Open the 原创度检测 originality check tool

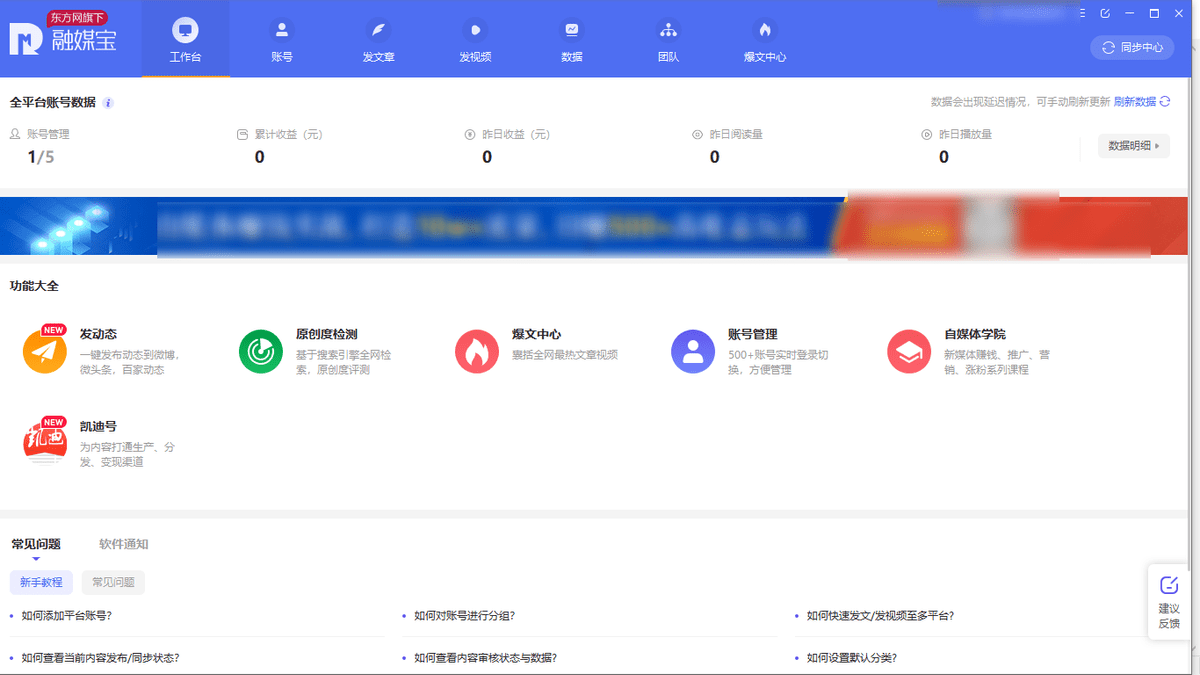coord(260,352)
